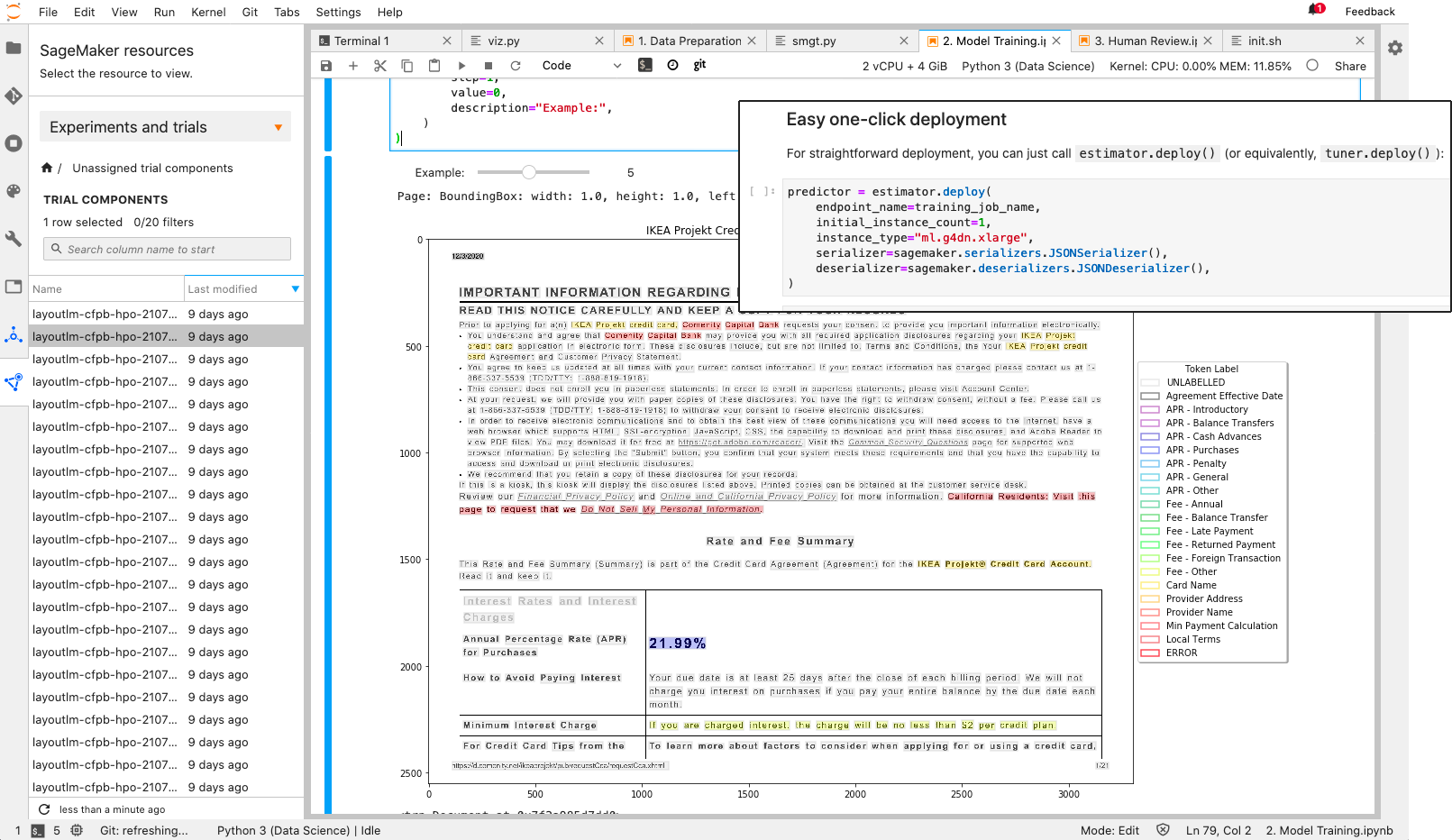Image resolution: width=1452 pixels, height=840 pixels.
Task: Click Ln 79, Col 2 in status bar
Action: [1219, 831]
